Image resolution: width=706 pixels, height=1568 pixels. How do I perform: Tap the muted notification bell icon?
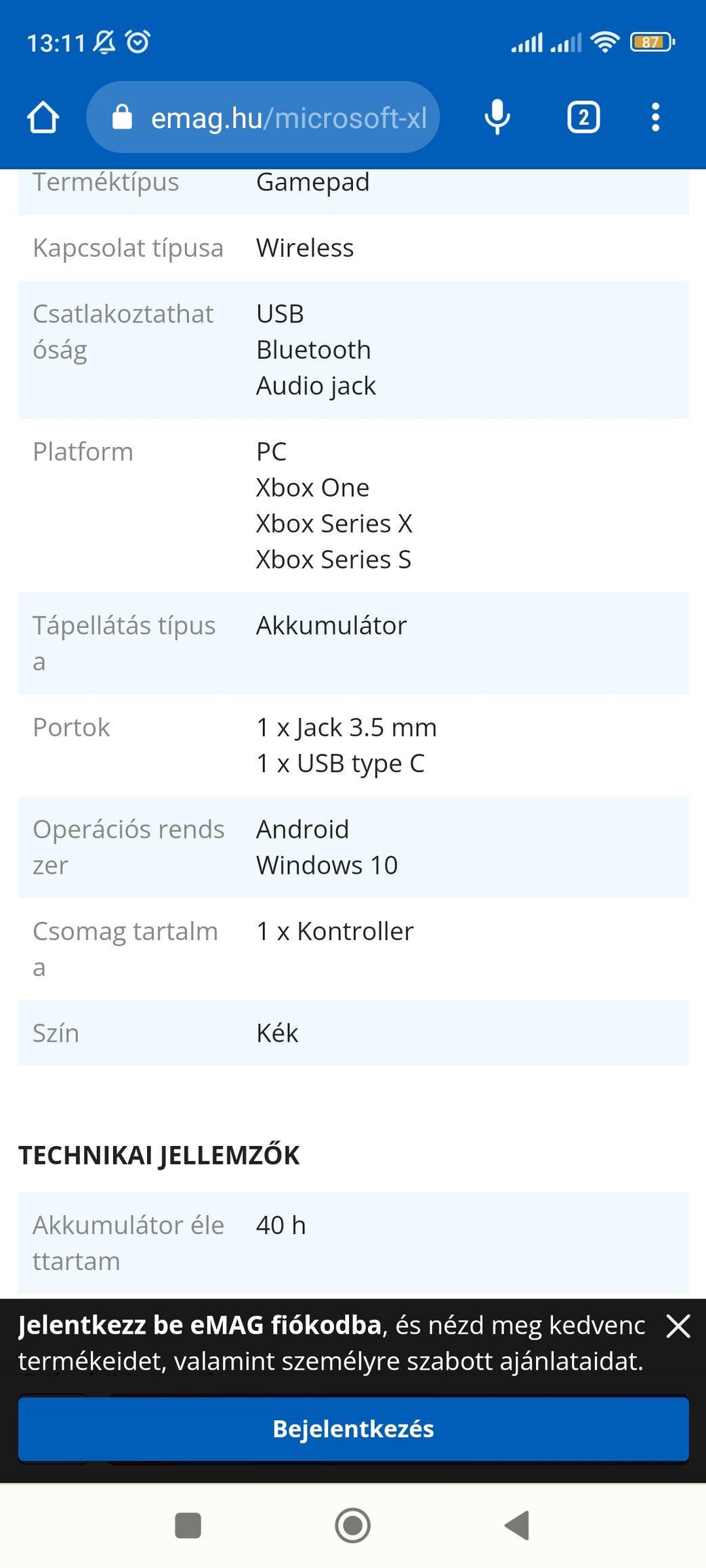104,42
